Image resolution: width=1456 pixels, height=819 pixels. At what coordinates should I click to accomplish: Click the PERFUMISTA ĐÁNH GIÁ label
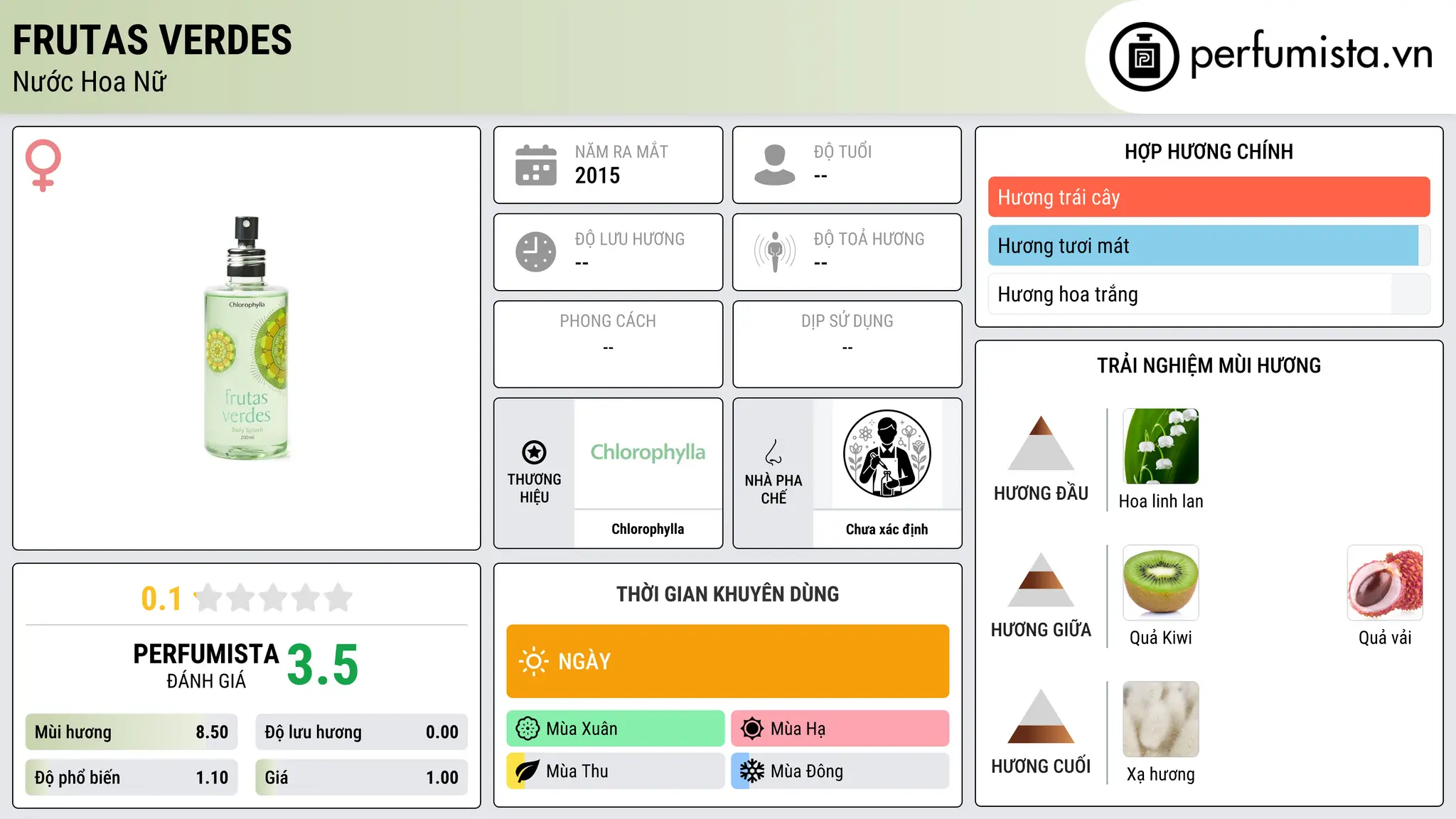(x=206, y=666)
